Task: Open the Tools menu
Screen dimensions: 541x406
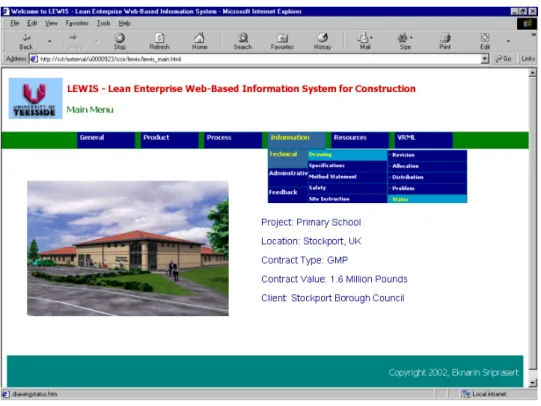Action: [103, 23]
